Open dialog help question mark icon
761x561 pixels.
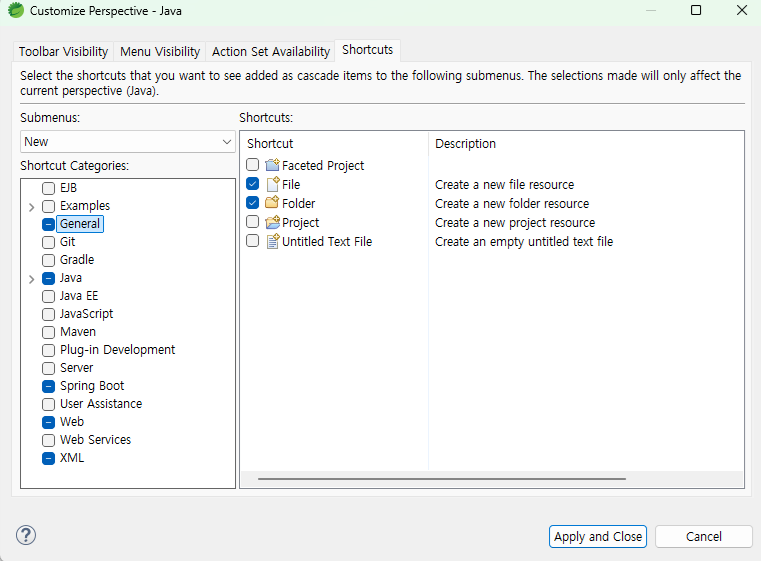(x=26, y=535)
